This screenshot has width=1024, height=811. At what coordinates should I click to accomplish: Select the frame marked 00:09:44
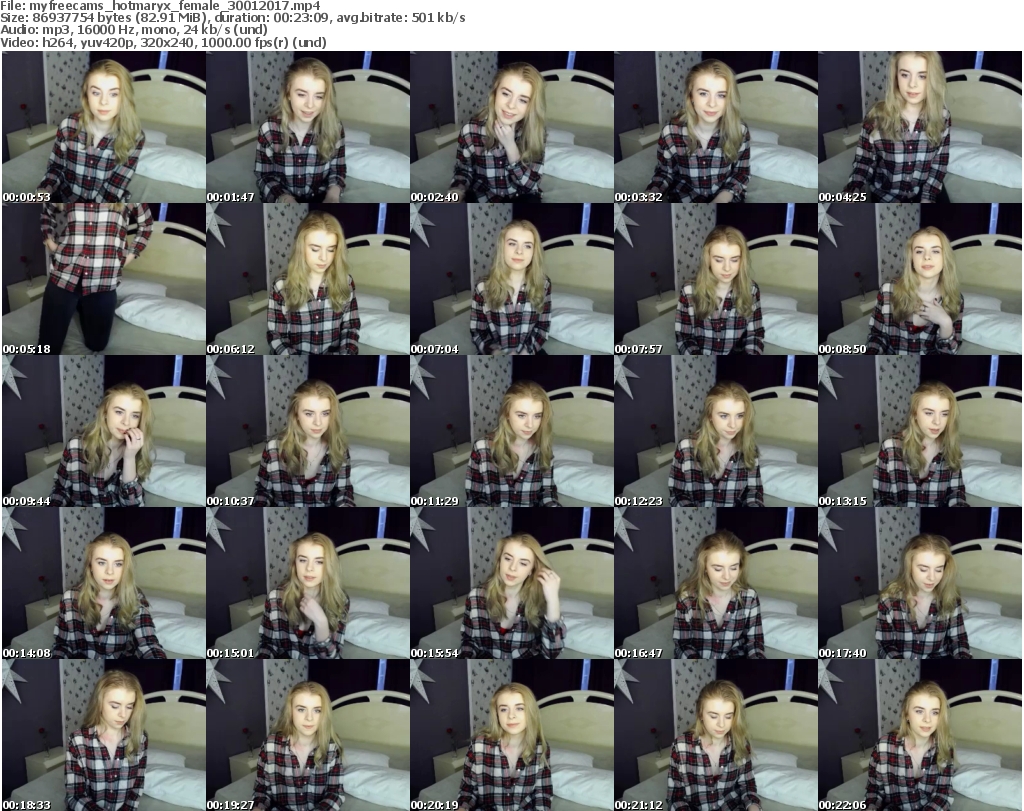click(104, 432)
